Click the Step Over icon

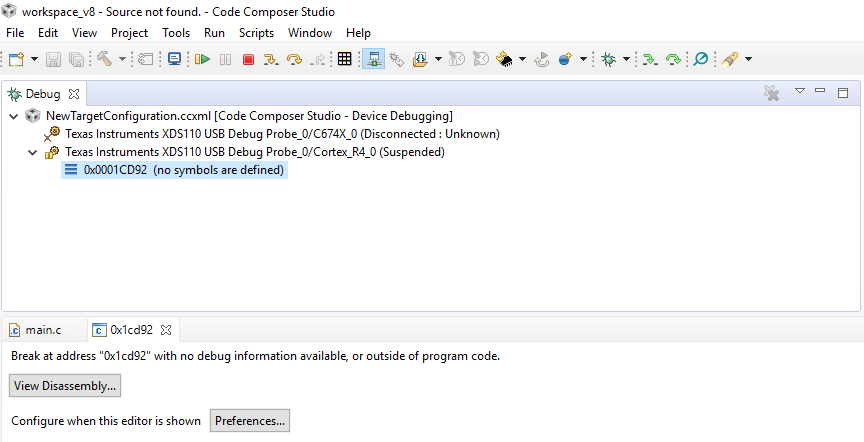click(x=295, y=59)
